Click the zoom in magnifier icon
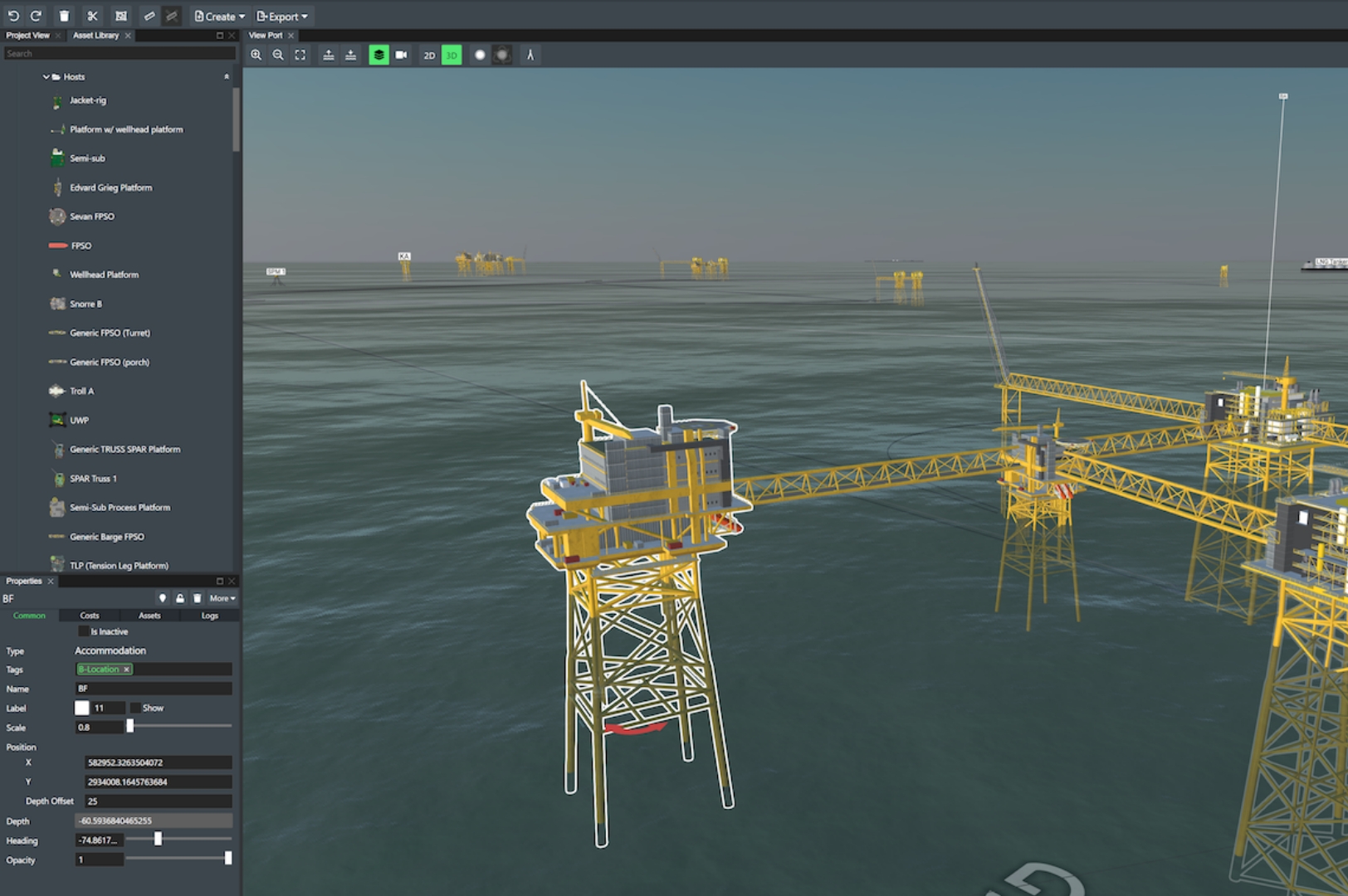Image resolution: width=1348 pixels, height=896 pixels. coord(256,55)
